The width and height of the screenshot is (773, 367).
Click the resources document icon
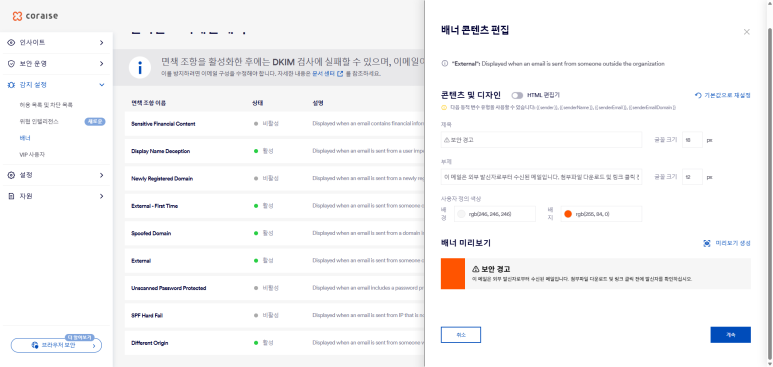pos(11,196)
